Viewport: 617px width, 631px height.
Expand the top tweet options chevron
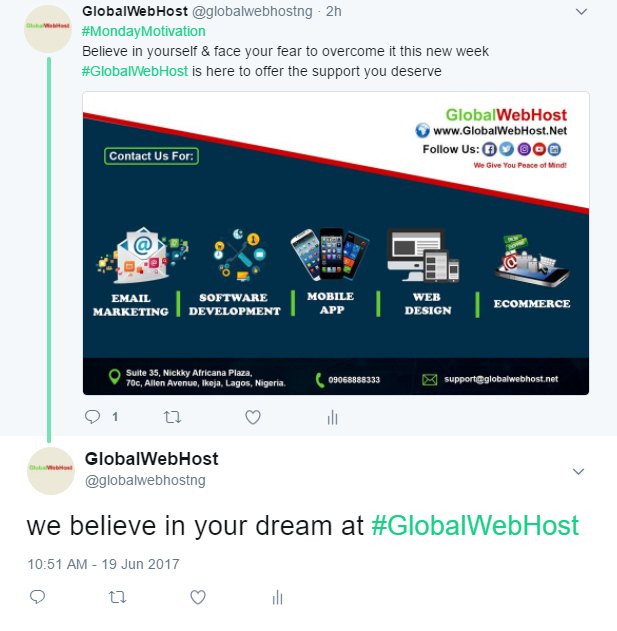[581, 12]
